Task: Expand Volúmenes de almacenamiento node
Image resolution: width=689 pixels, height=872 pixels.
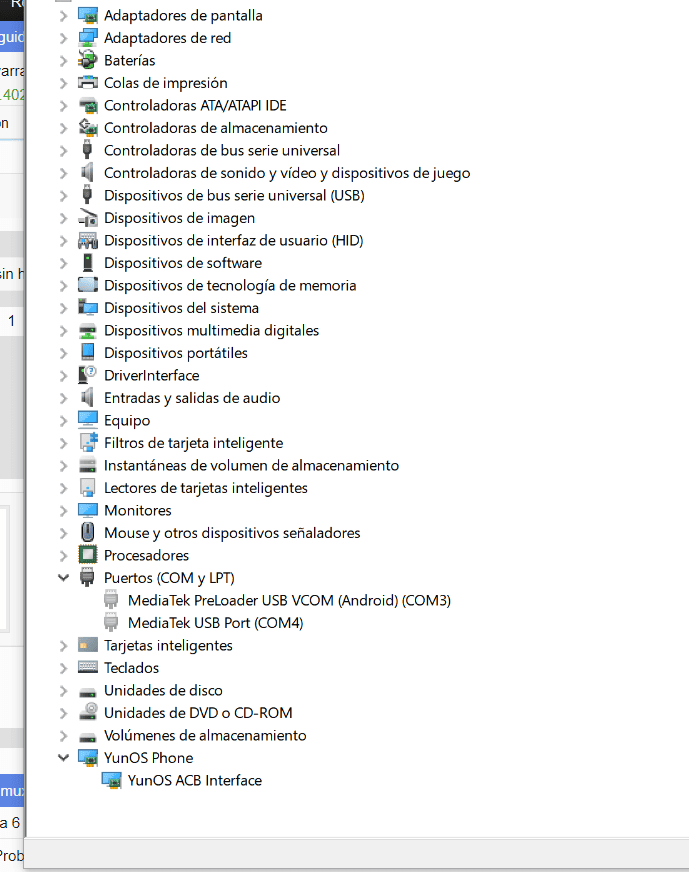Action: click(x=63, y=736)
